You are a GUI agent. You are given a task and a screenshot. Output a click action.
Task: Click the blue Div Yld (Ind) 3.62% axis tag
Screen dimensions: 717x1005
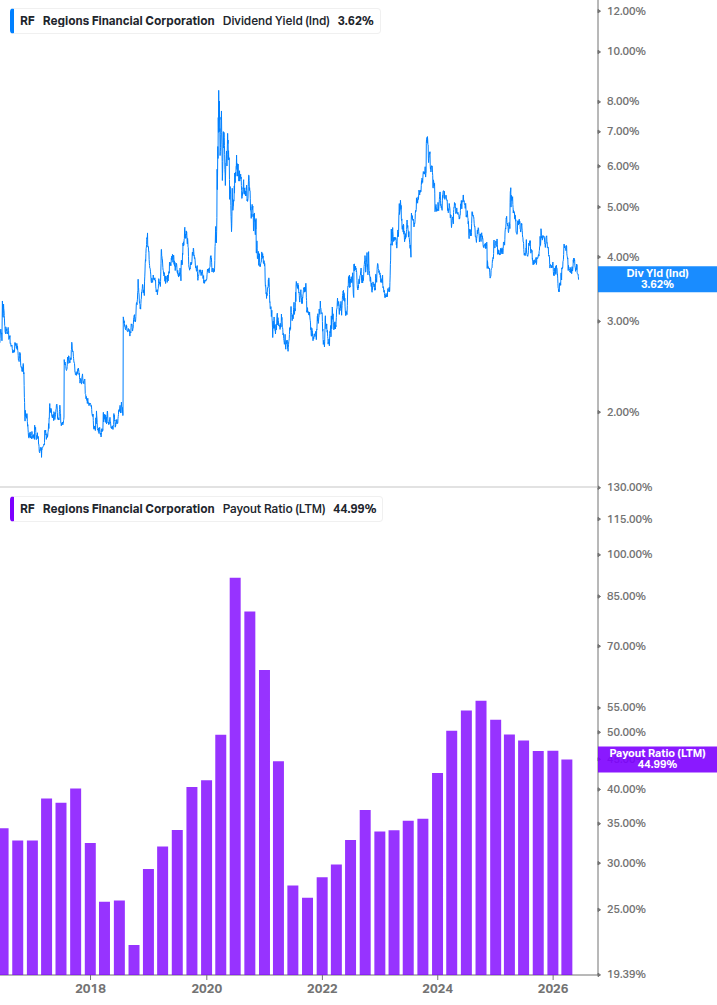coord(657,279)
